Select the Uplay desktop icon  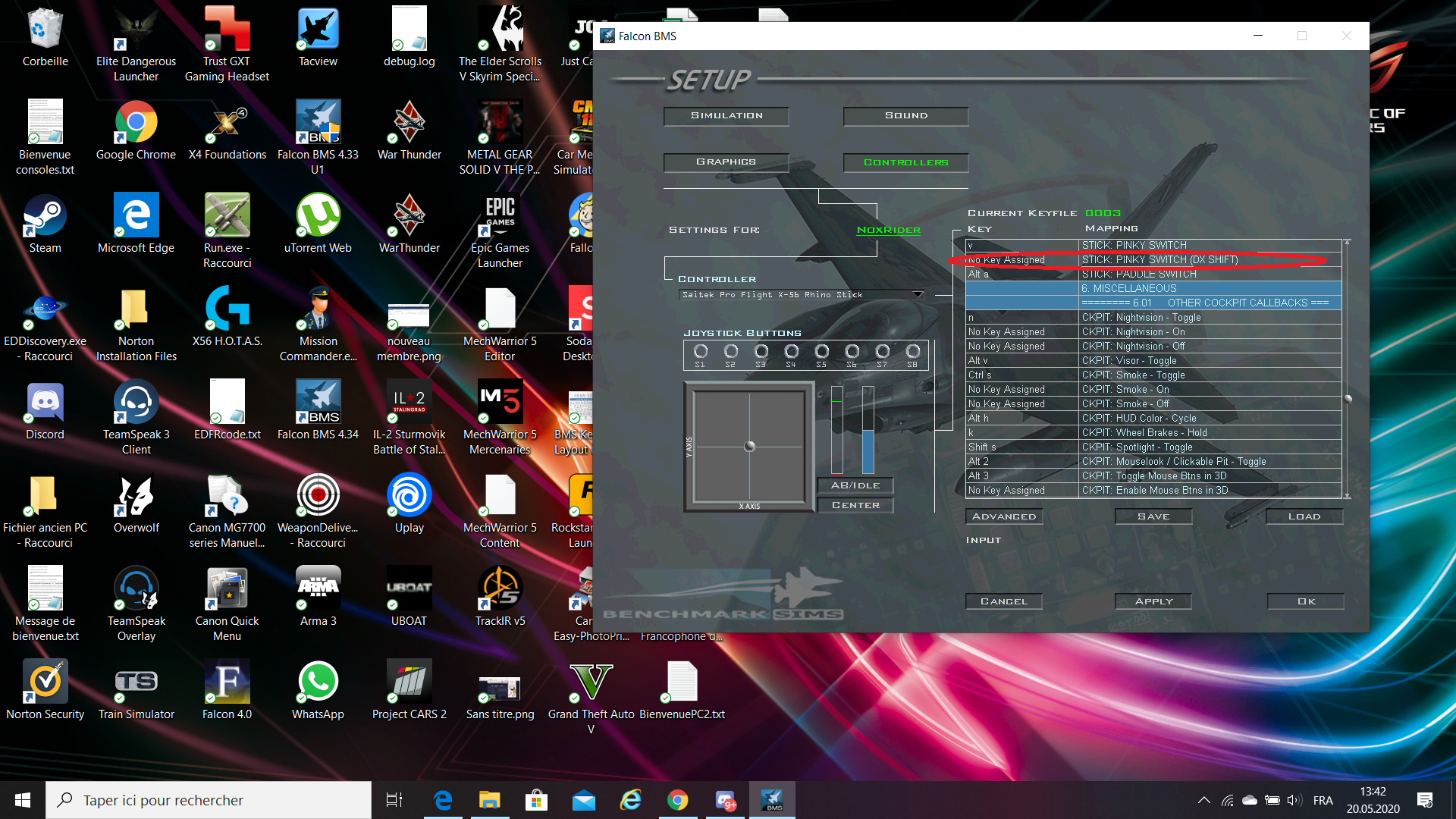tap(409, 504)
